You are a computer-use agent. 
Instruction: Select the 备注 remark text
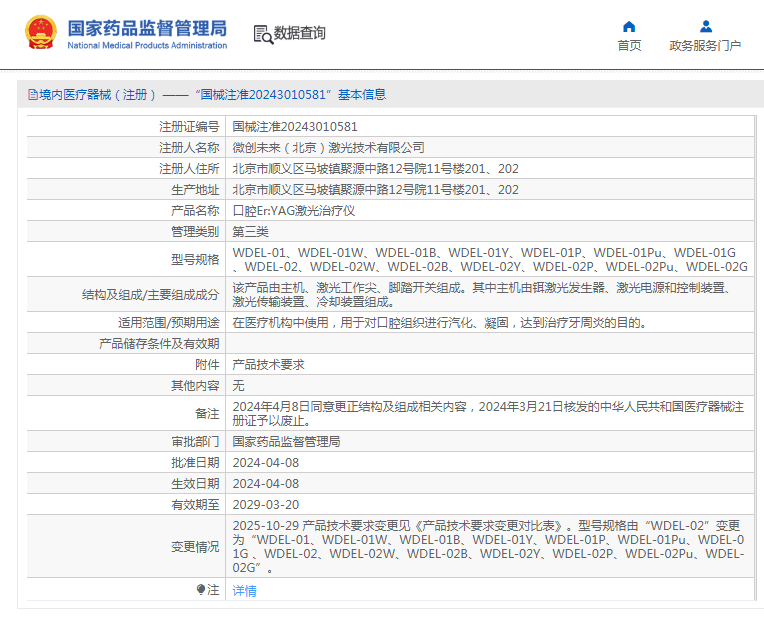pos(488,414)
